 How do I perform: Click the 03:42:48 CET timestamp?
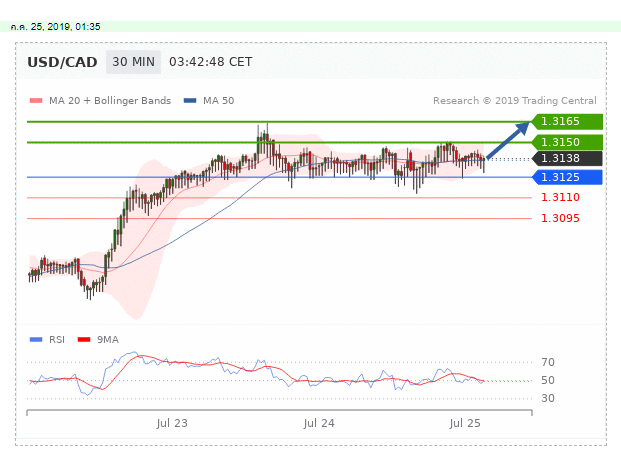[210, 62]
